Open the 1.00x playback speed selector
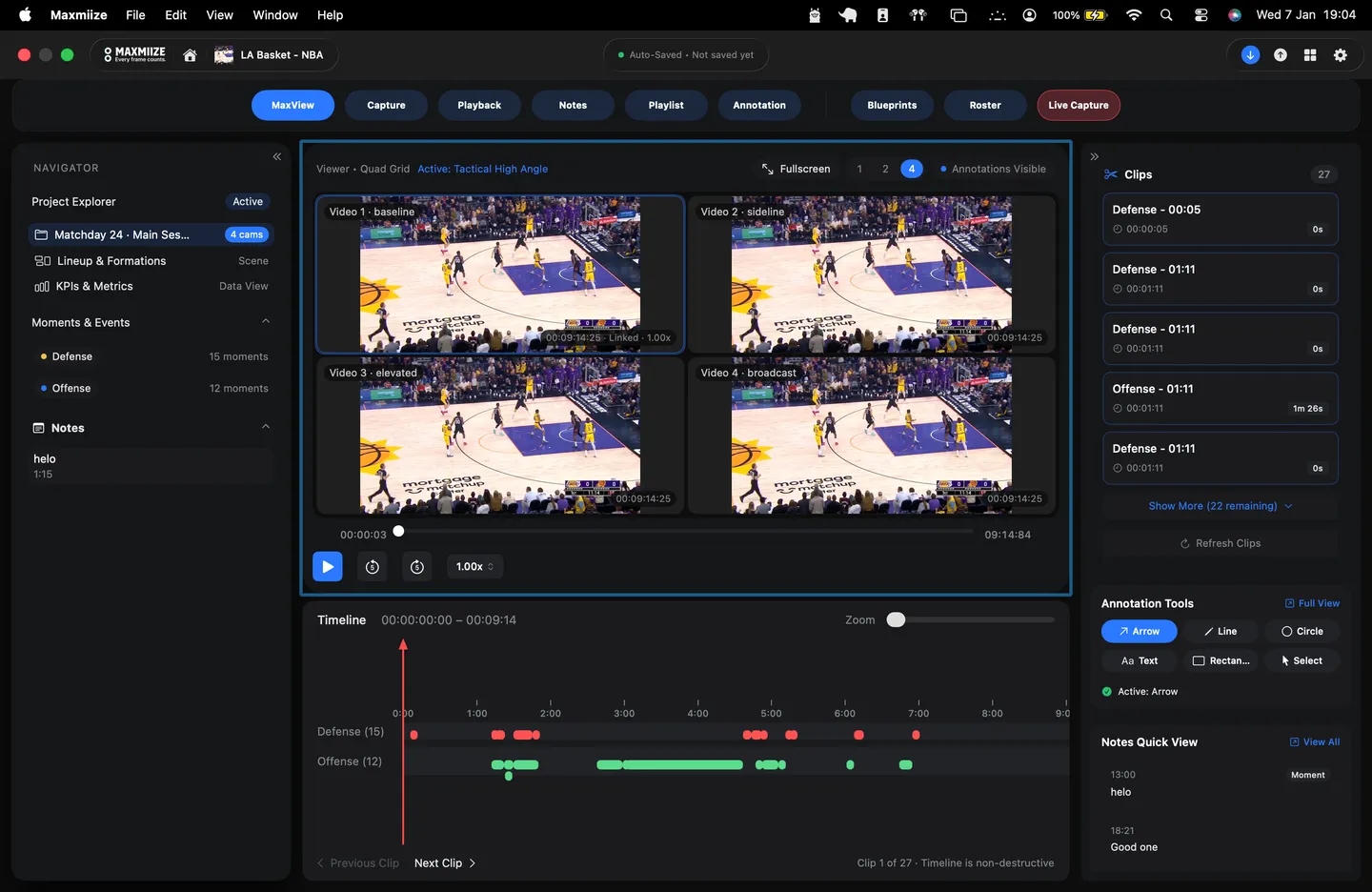The width and height of the screenshot is (1372, 892). [474, 567]
